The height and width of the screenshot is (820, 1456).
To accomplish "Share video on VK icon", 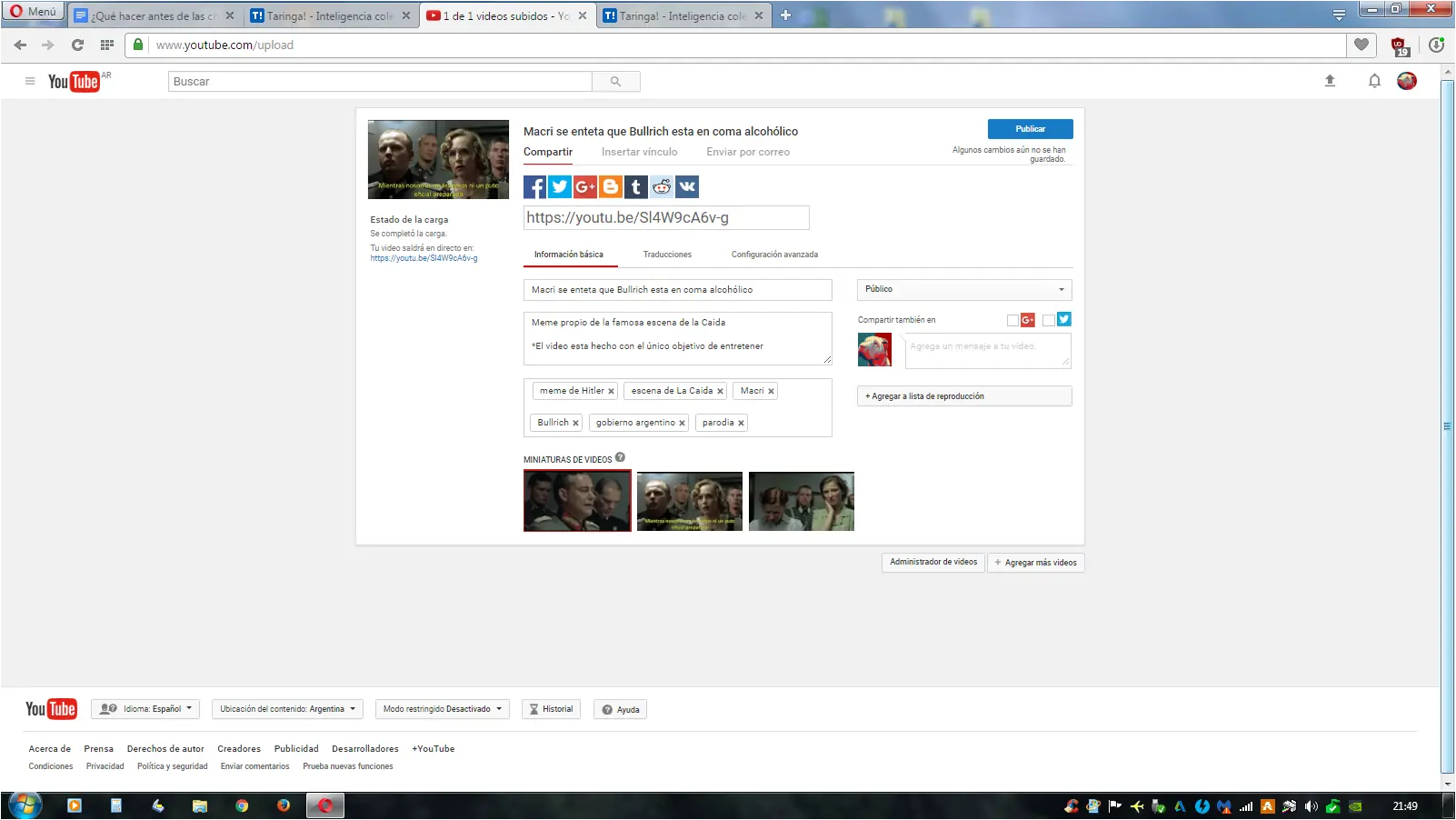I will (x=687, y=187).
